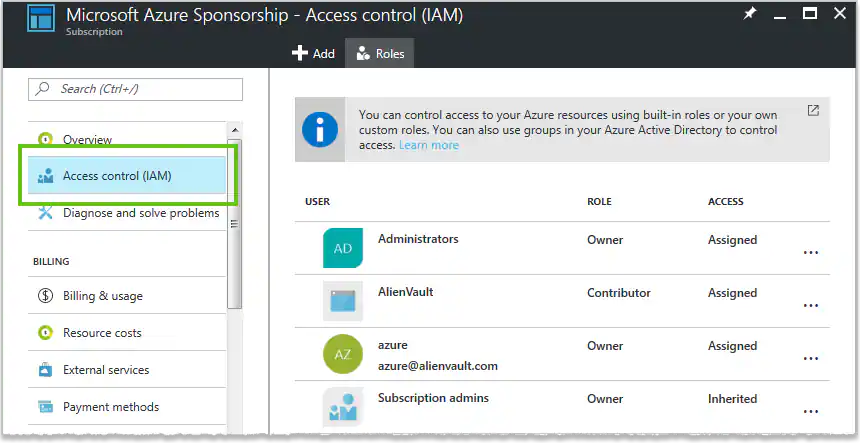Image resolution: width=860 pixels, height=443 pixels.
Task: Click the AZ avatar for azure
Action: click(343, 354)
